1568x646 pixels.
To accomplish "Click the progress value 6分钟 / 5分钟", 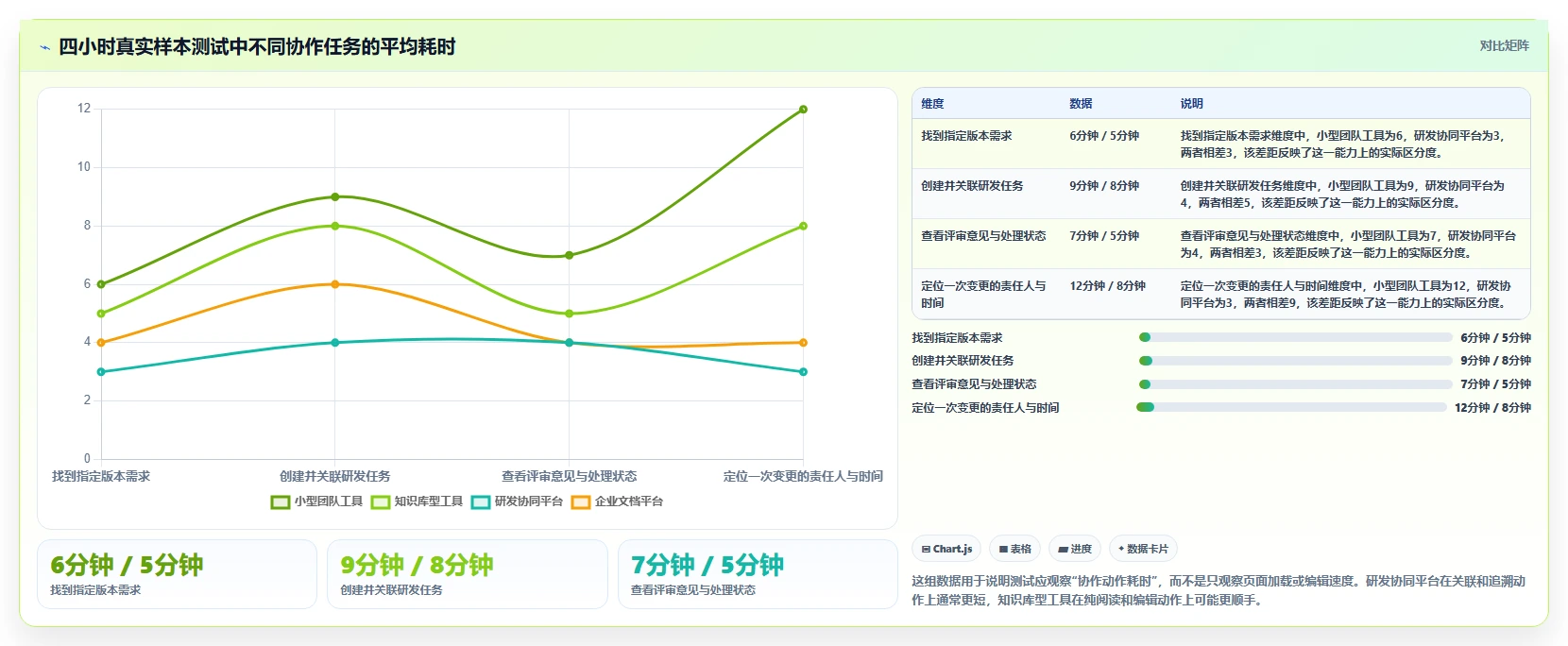I will 1495,338.
